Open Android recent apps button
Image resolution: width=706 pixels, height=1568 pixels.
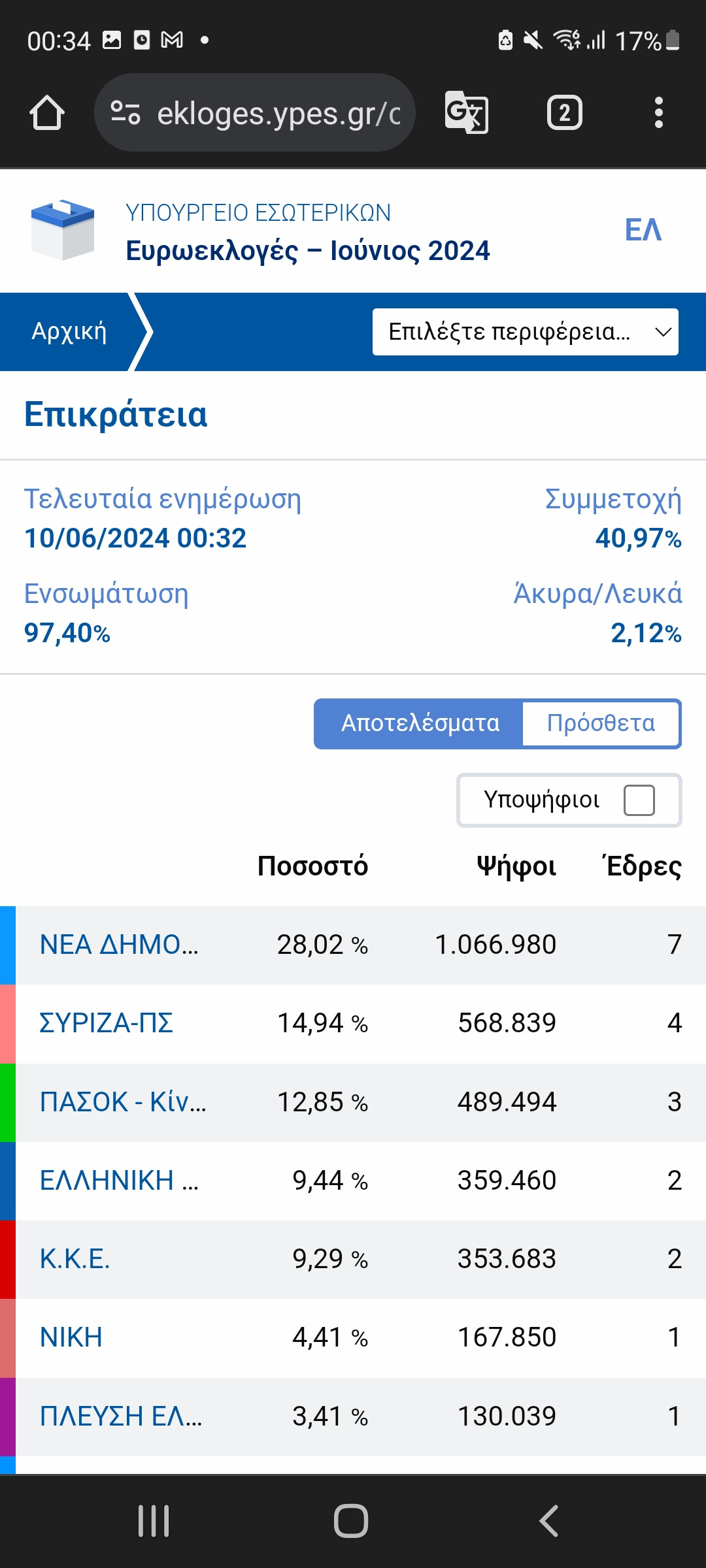154,1521
